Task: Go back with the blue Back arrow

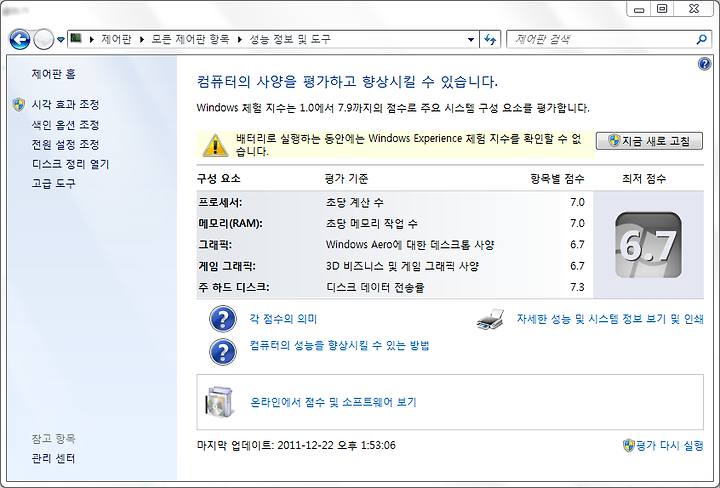Action: 20,39
